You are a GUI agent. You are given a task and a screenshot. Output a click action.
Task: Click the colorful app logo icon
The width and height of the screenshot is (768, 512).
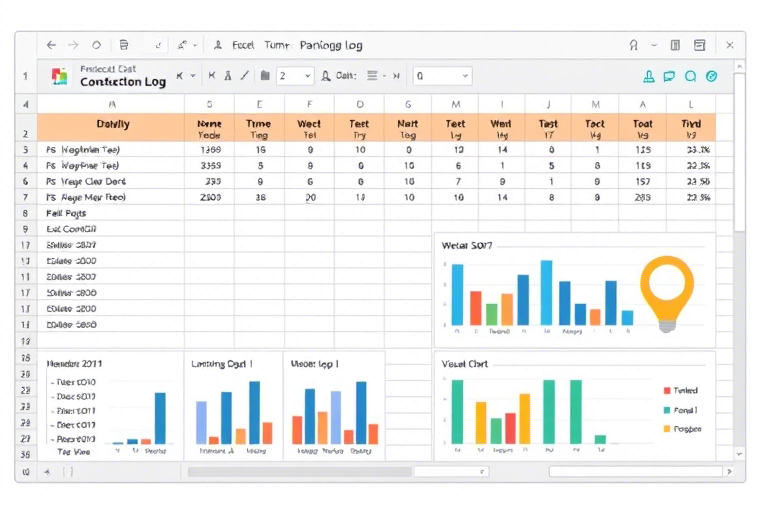(x=60, y=76)
